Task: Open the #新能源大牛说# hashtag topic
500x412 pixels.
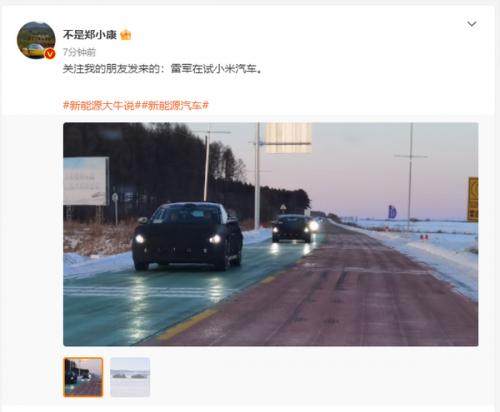Action: pos(99,106)
